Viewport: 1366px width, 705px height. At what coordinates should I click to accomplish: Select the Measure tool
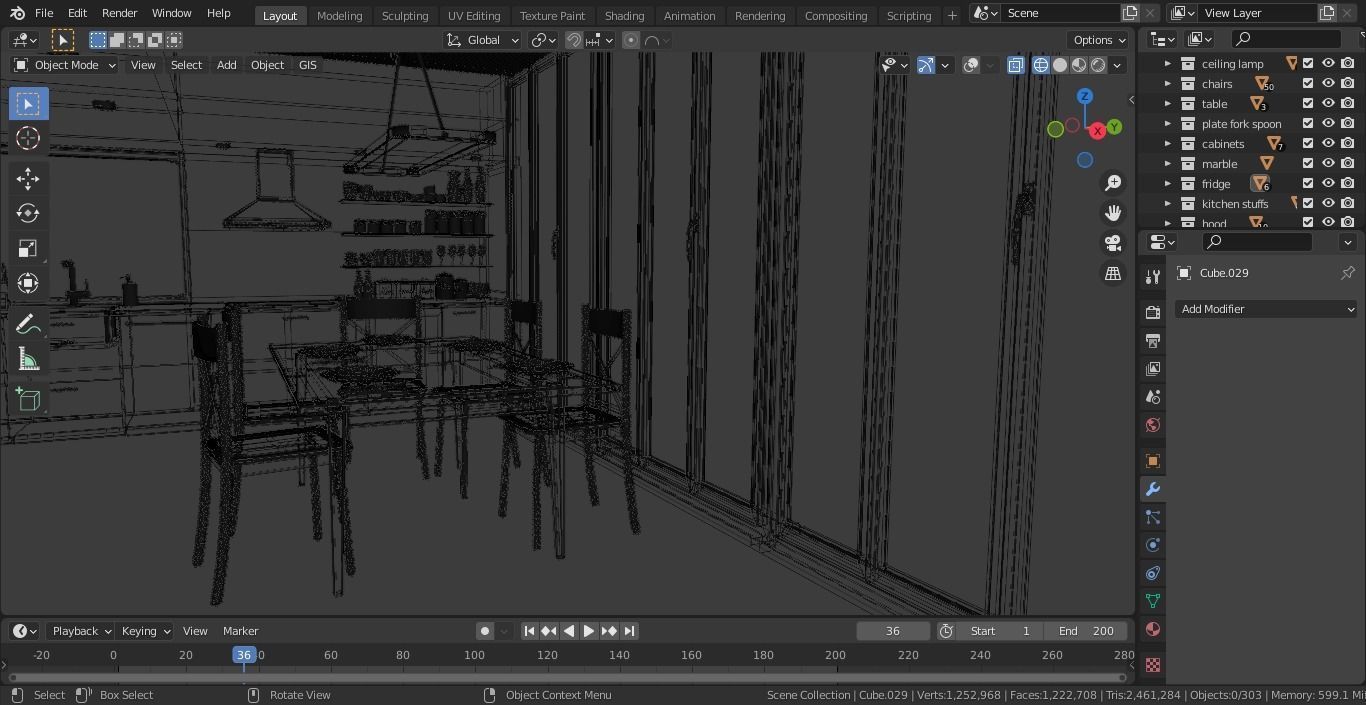[x=28, y=359]
